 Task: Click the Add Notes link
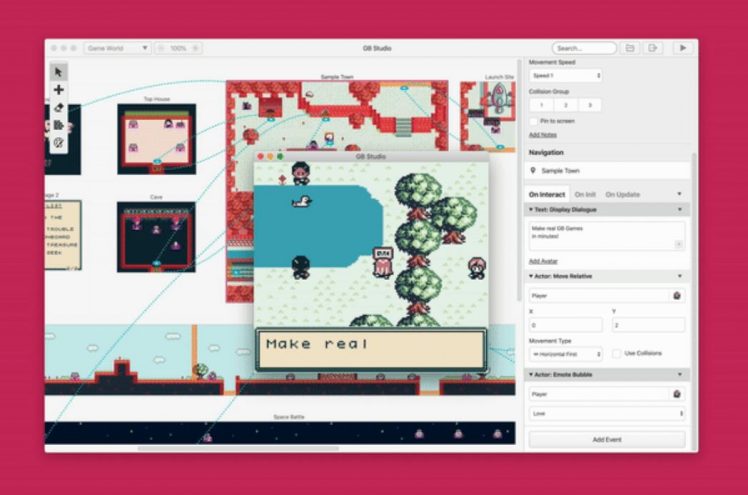click(x=543, y=134)
